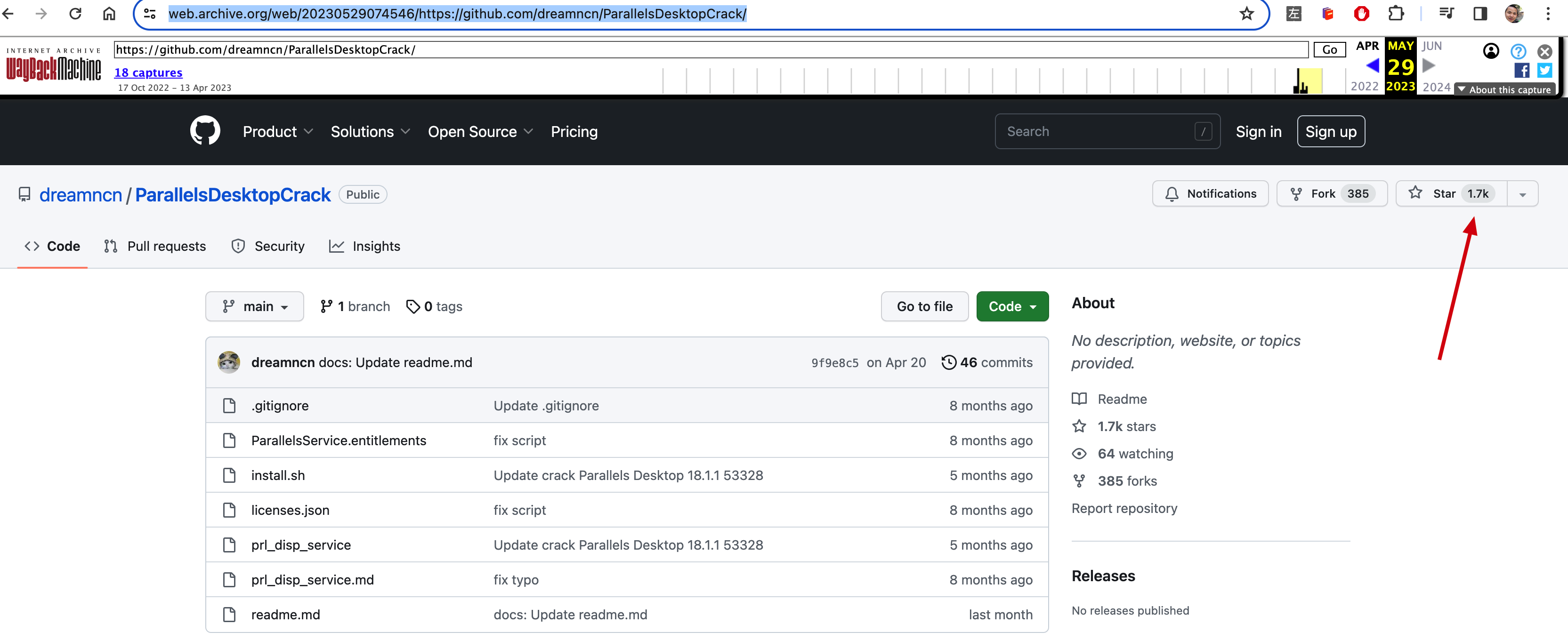Open the Chrome extensions puzzle icon
This screenshot has width=1568, height=640.
tap(1396, 13)
